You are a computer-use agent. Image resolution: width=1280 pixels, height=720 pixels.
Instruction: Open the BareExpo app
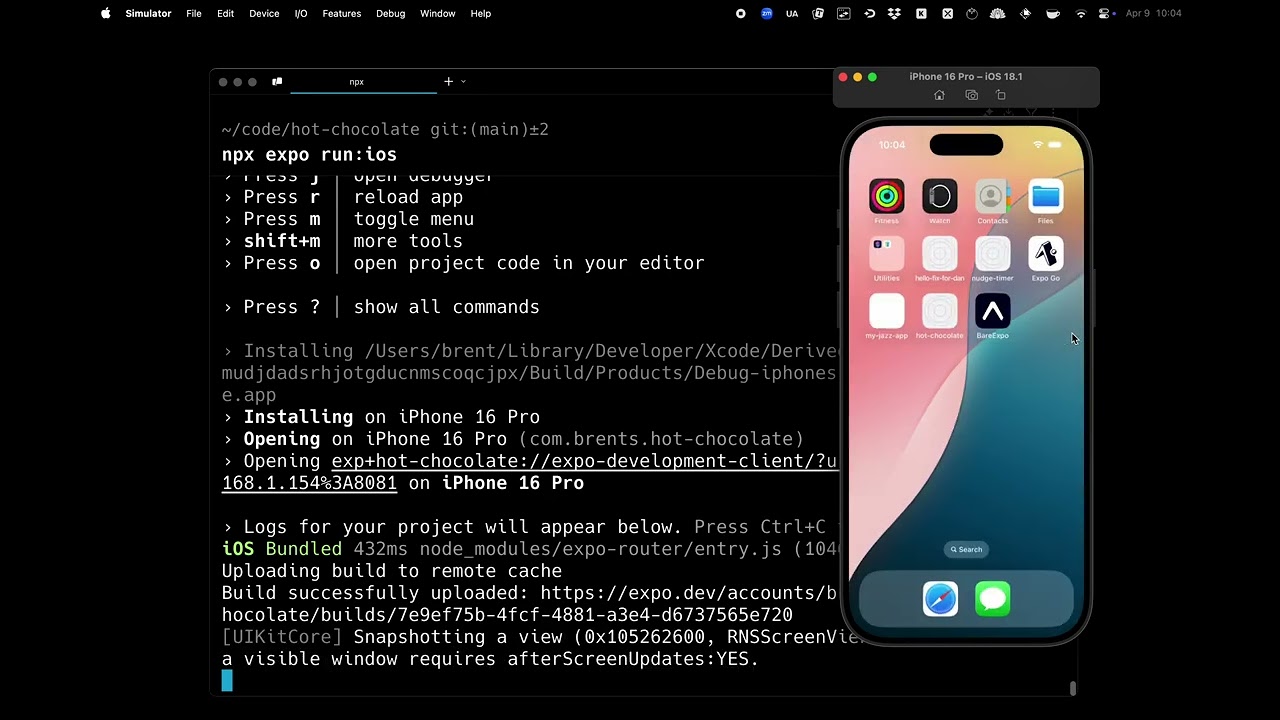tap(992, 311)
